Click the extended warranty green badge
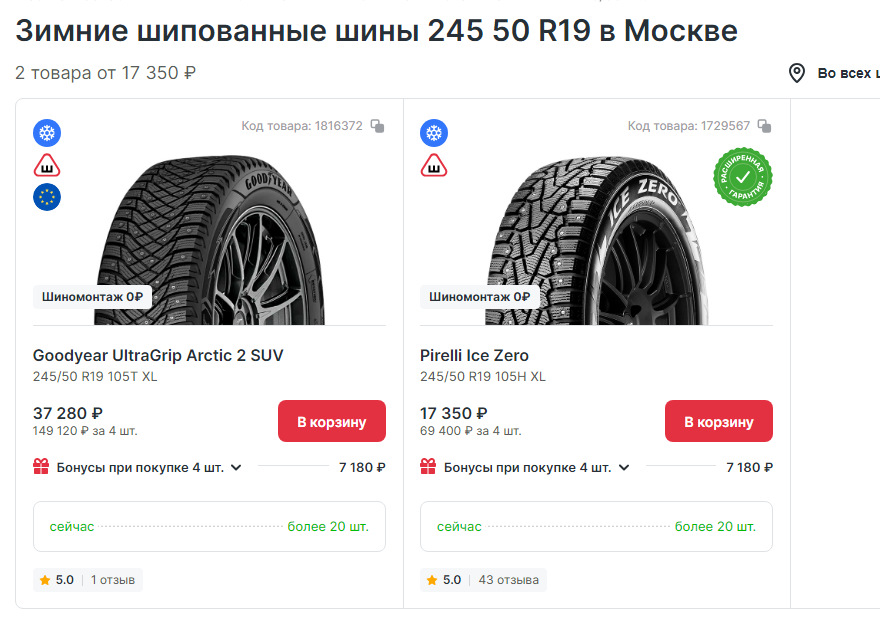Image resolution: width=880 pixels, height=635 pixels. point(743,178)
